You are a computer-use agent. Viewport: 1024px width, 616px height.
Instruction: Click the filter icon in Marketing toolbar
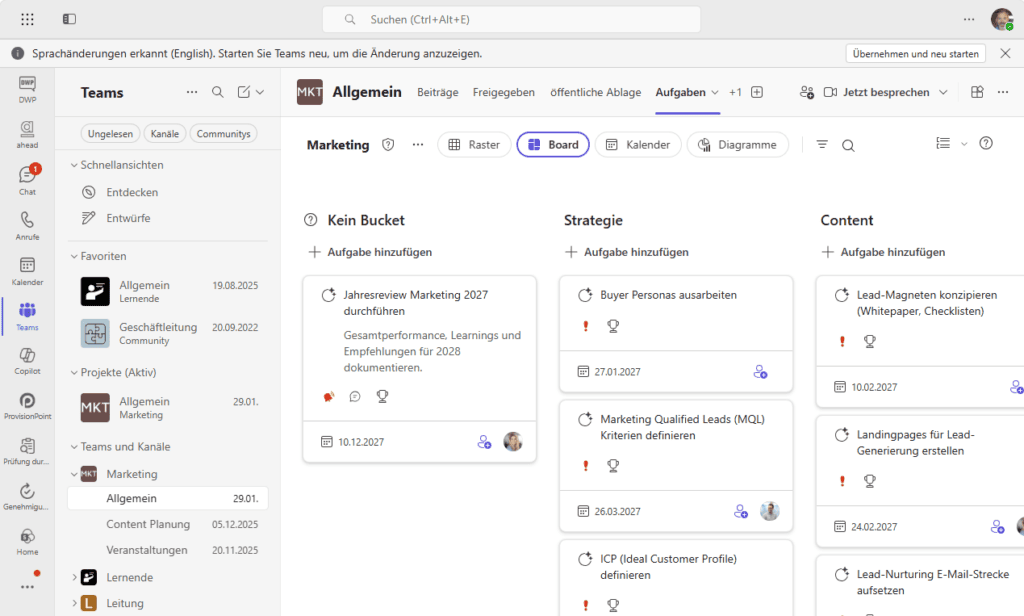822,144
